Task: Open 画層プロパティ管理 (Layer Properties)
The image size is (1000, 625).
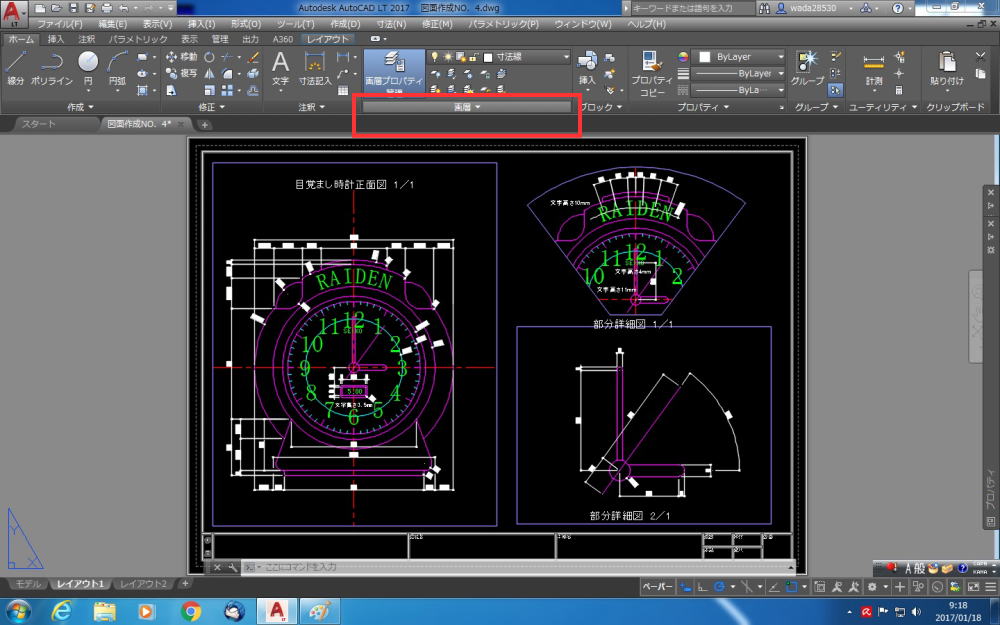Action: point(393,71)
